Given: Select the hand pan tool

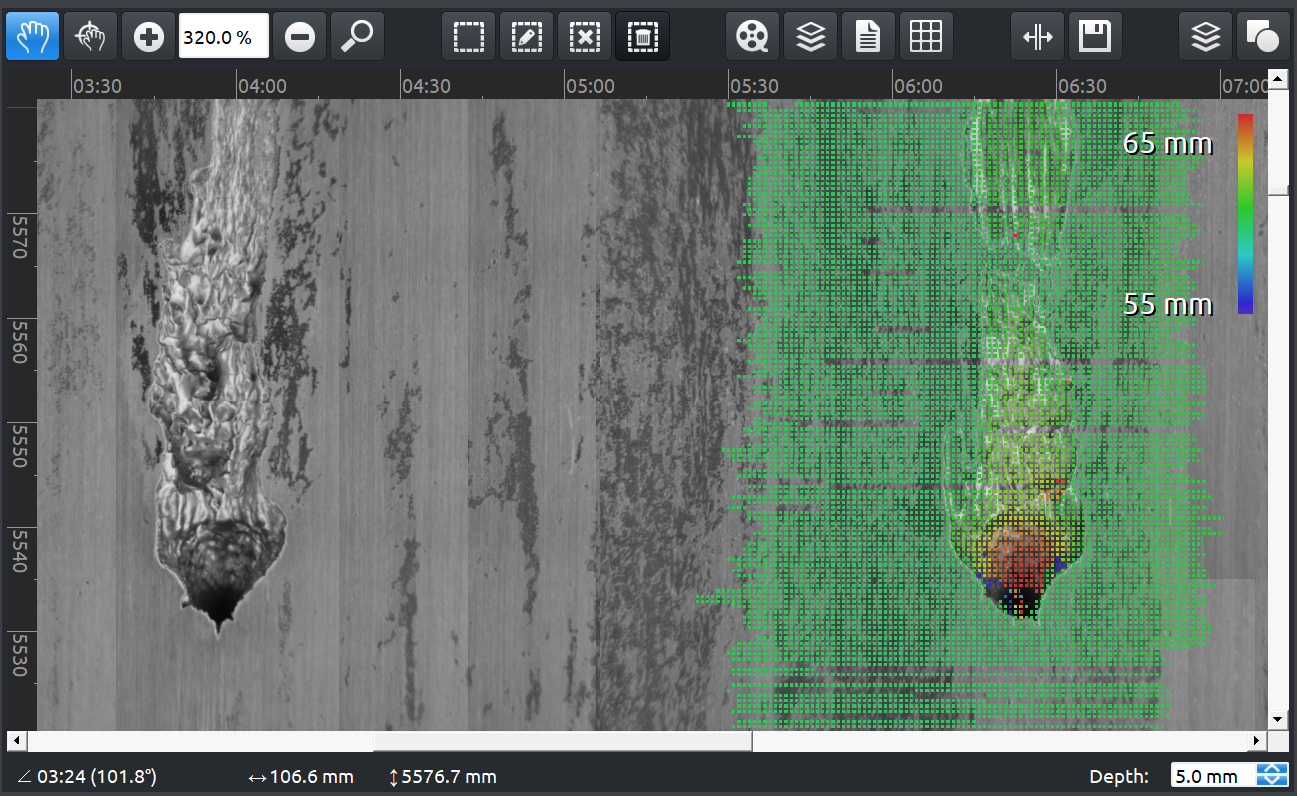Looking at the screenshot, I should point(32,37).
